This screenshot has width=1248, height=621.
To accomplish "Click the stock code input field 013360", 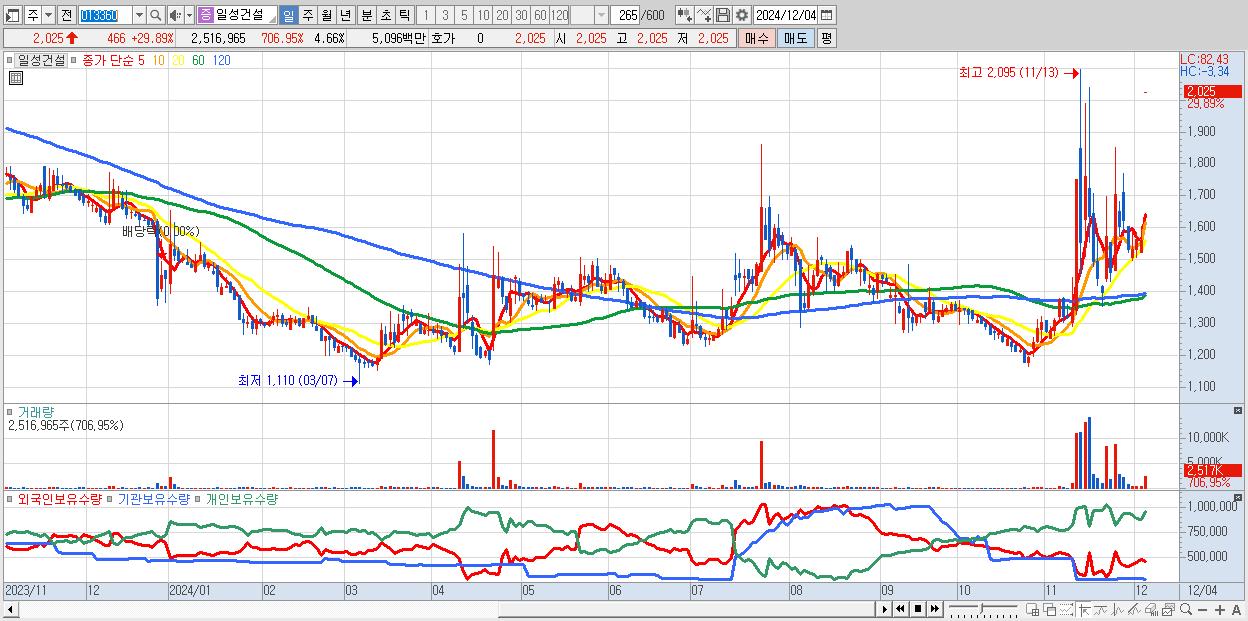I will pyautogui.click(x=106, y=15).
